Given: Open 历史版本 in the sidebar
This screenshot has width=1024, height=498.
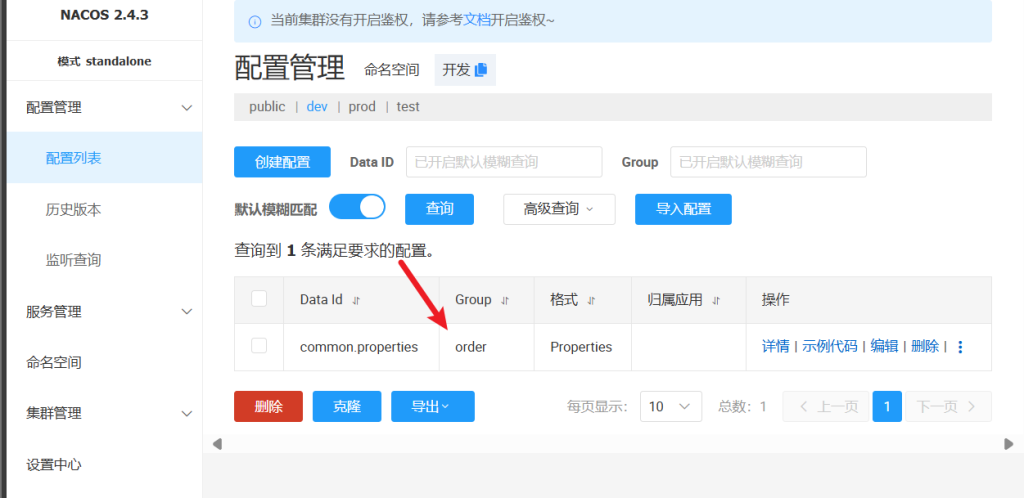Looking at the screenshot, I should [73, 210].
